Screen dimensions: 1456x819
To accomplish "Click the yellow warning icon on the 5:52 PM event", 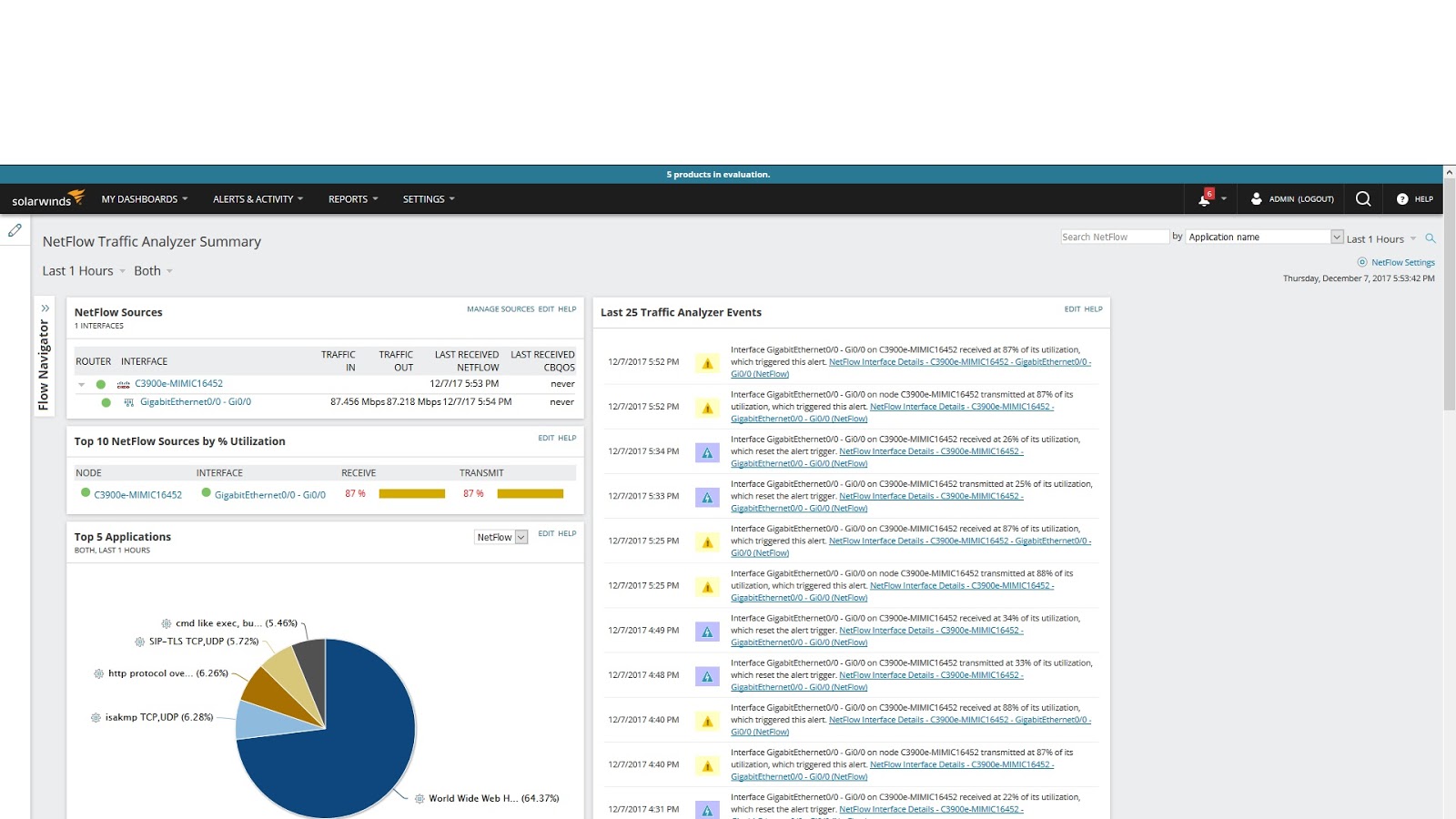I will [x=707, y=363].
